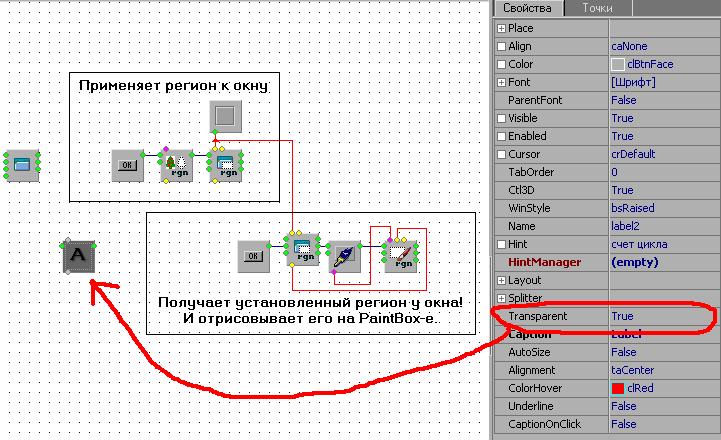Screen dimensions: 721x440
Task: Select the main form window component
Action: point(21,163)
